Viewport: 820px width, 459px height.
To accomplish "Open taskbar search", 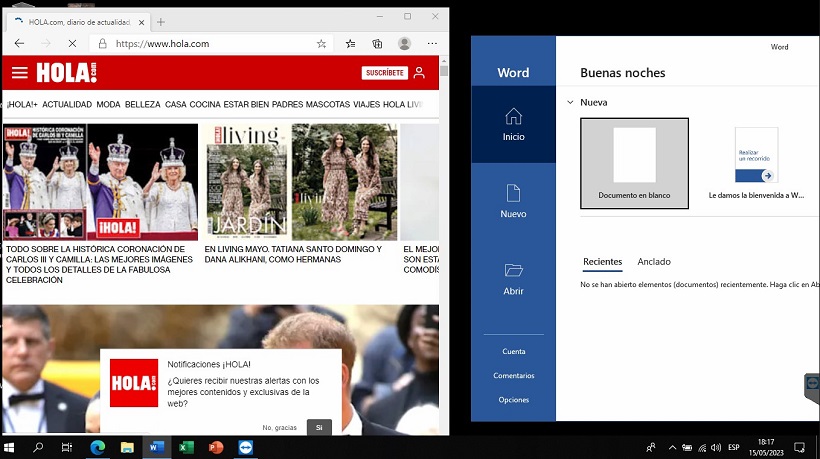I will pos(38,447).
